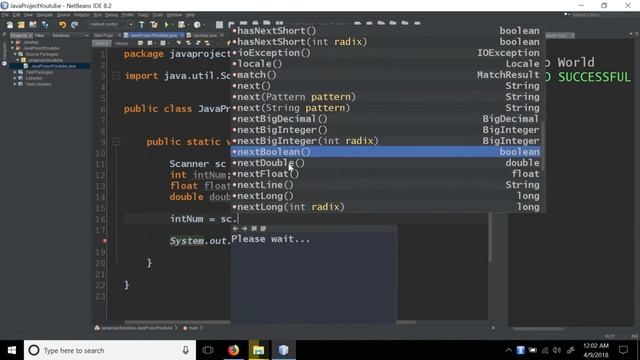
Task: Click the Redo arrow icon
Action: (x=74, y=25)
